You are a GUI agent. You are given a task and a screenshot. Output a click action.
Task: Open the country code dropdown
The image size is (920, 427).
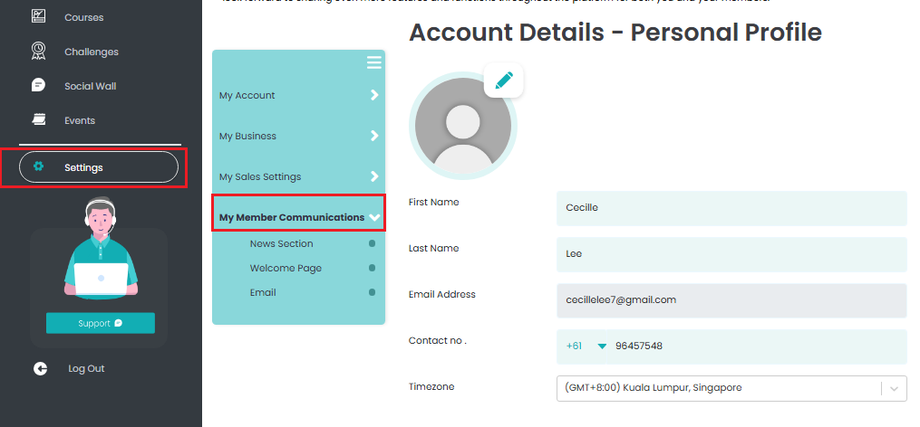point(602,347)
